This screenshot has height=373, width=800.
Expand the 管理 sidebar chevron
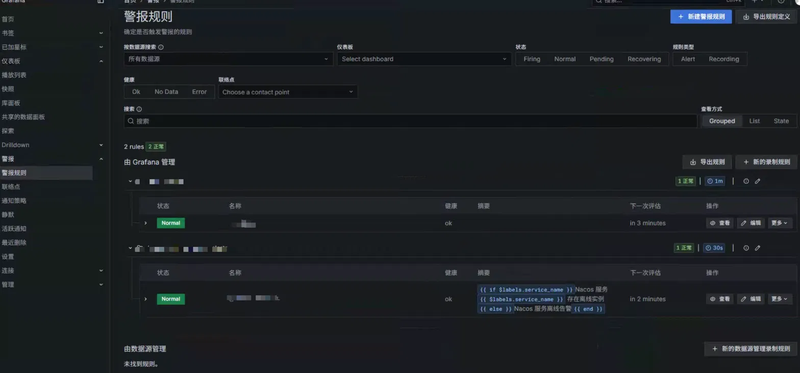coord(101,284)
